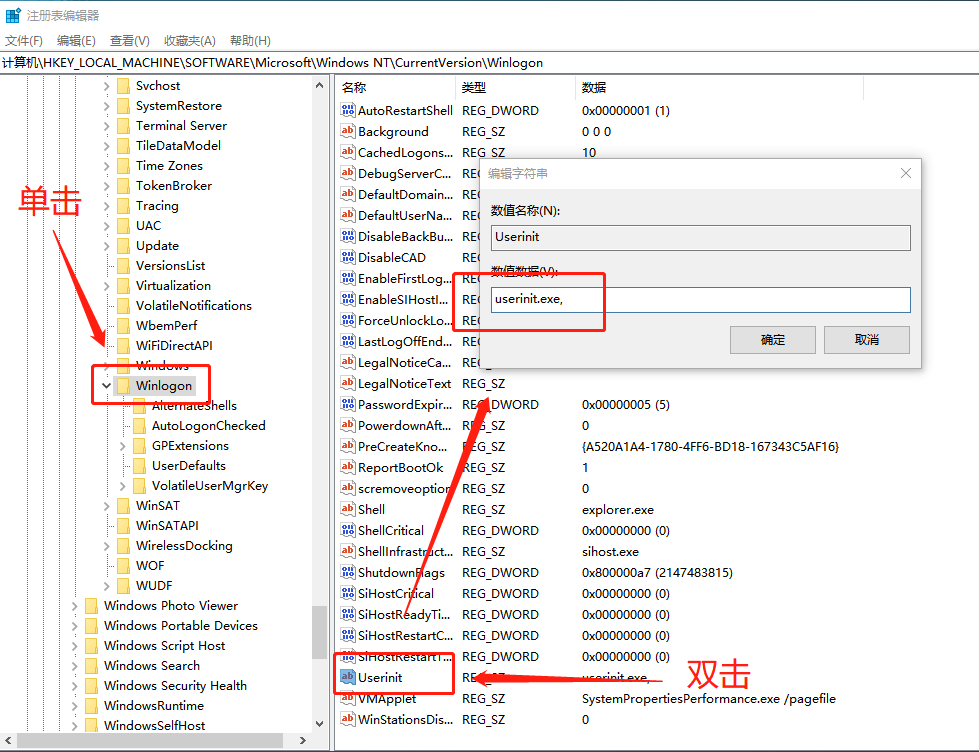
Task: Click the Winlogon folder icon
Action: coord(124,385)
